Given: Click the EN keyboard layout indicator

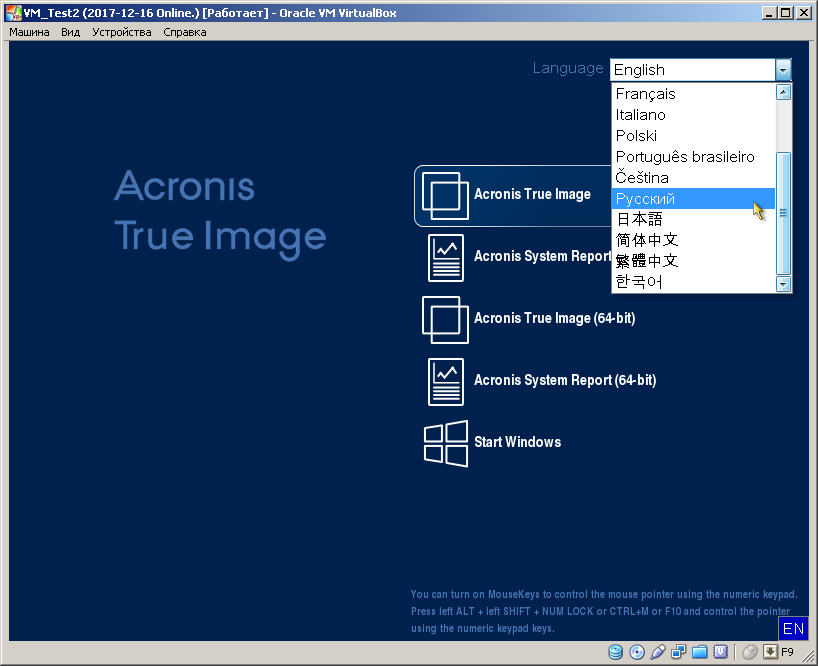Looking at the screenshot, I should point(793,629).
